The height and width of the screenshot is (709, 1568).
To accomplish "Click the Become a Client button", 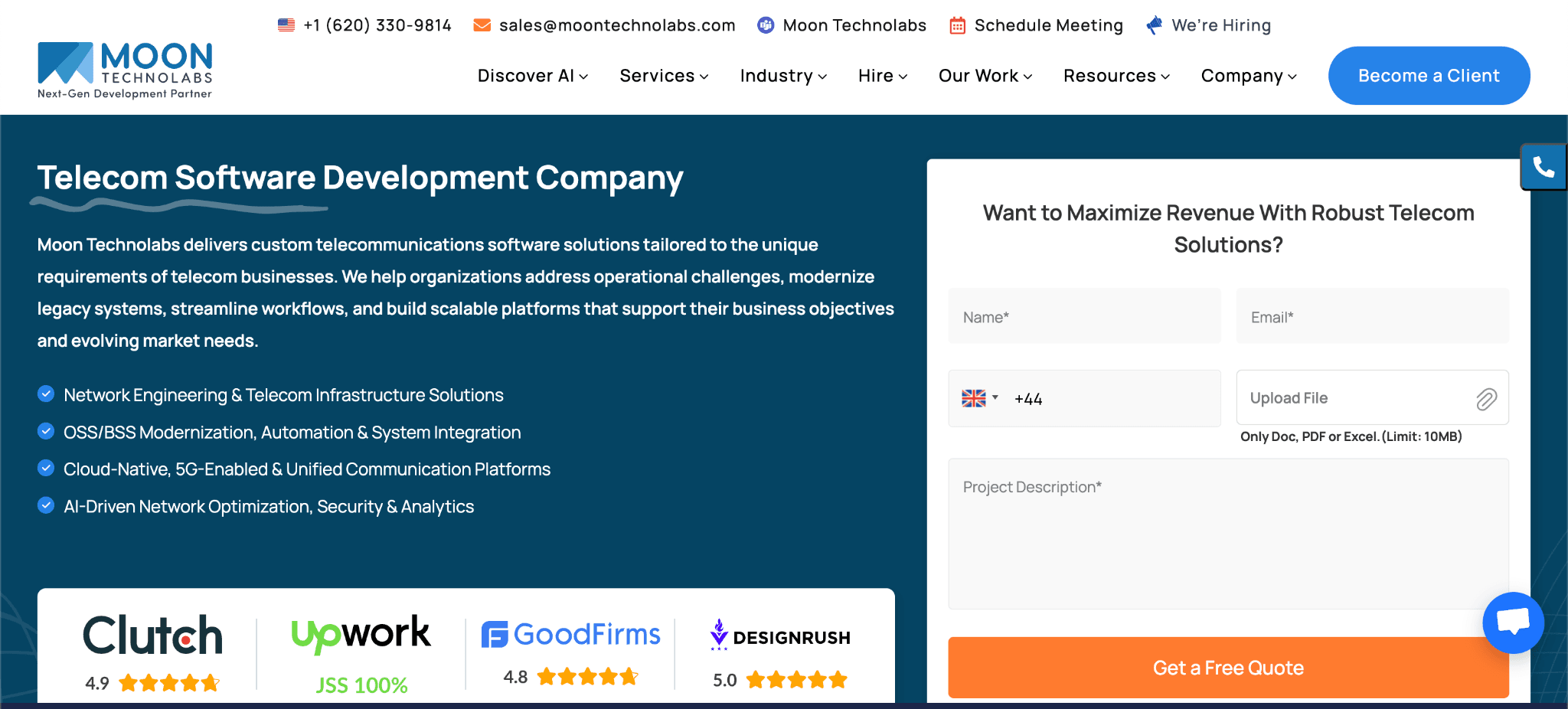I will coord(1429,76).
